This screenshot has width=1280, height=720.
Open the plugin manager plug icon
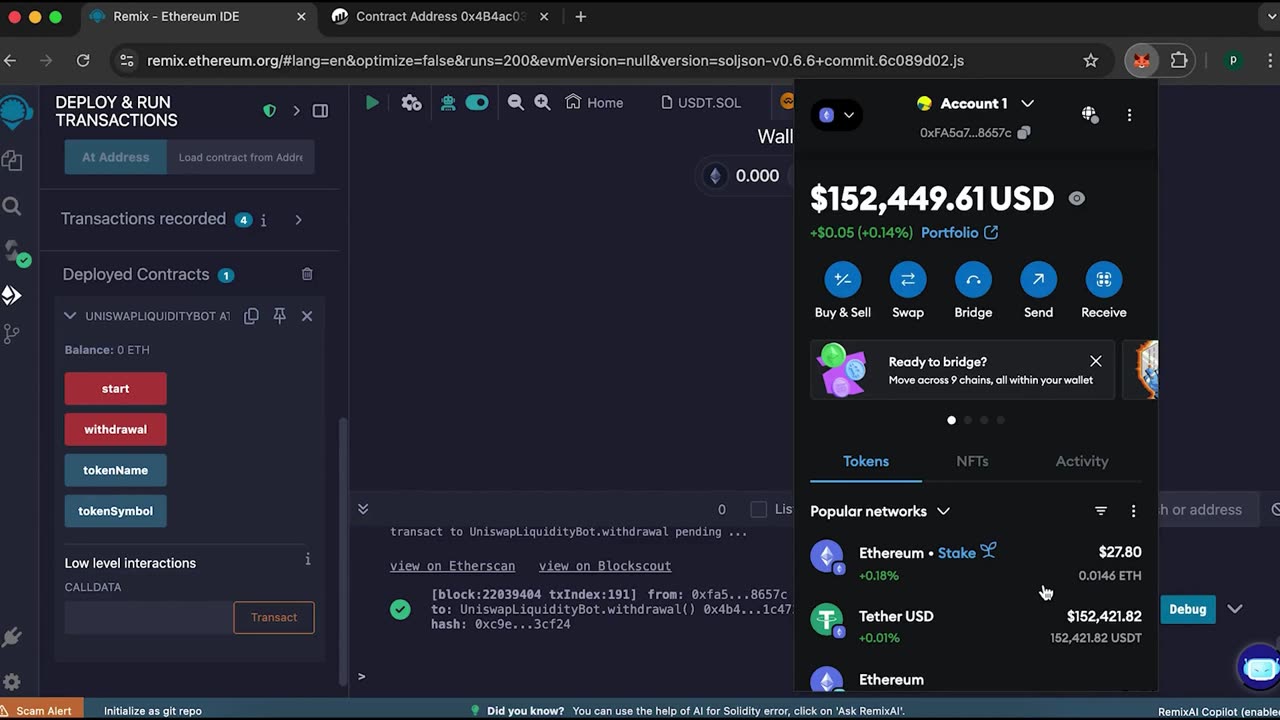click(x=12, y=637)
